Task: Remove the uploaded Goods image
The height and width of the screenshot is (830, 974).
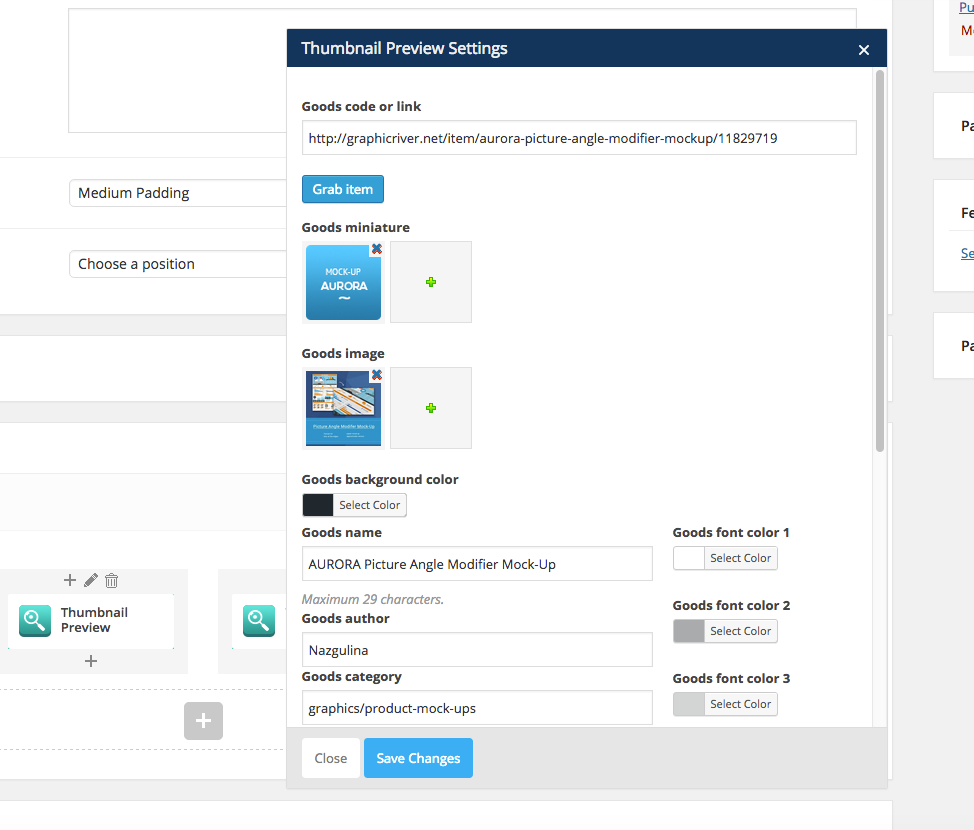Action: point(376,375)
